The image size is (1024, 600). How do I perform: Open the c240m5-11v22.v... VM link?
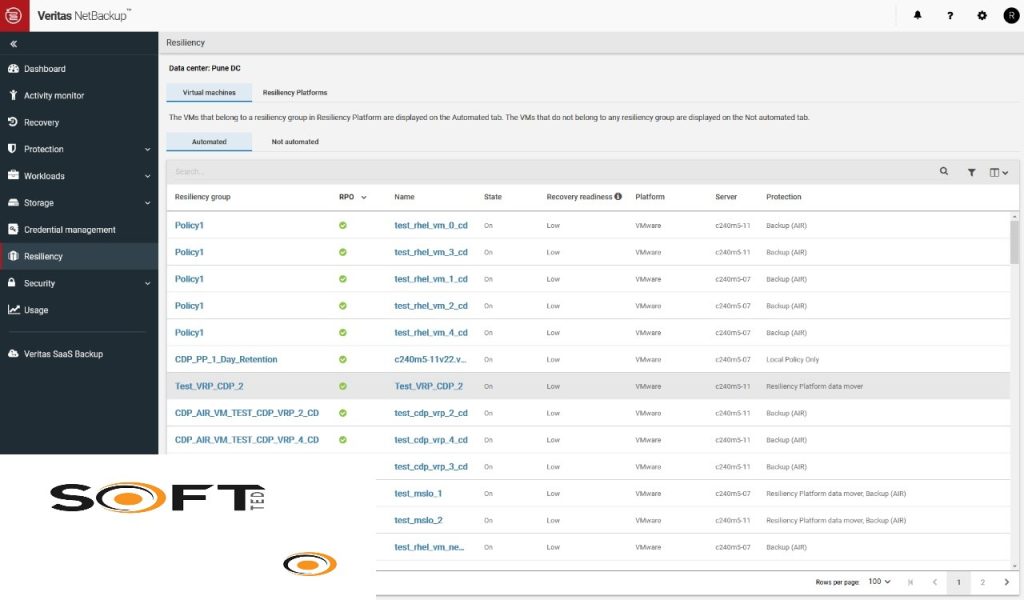430,359
